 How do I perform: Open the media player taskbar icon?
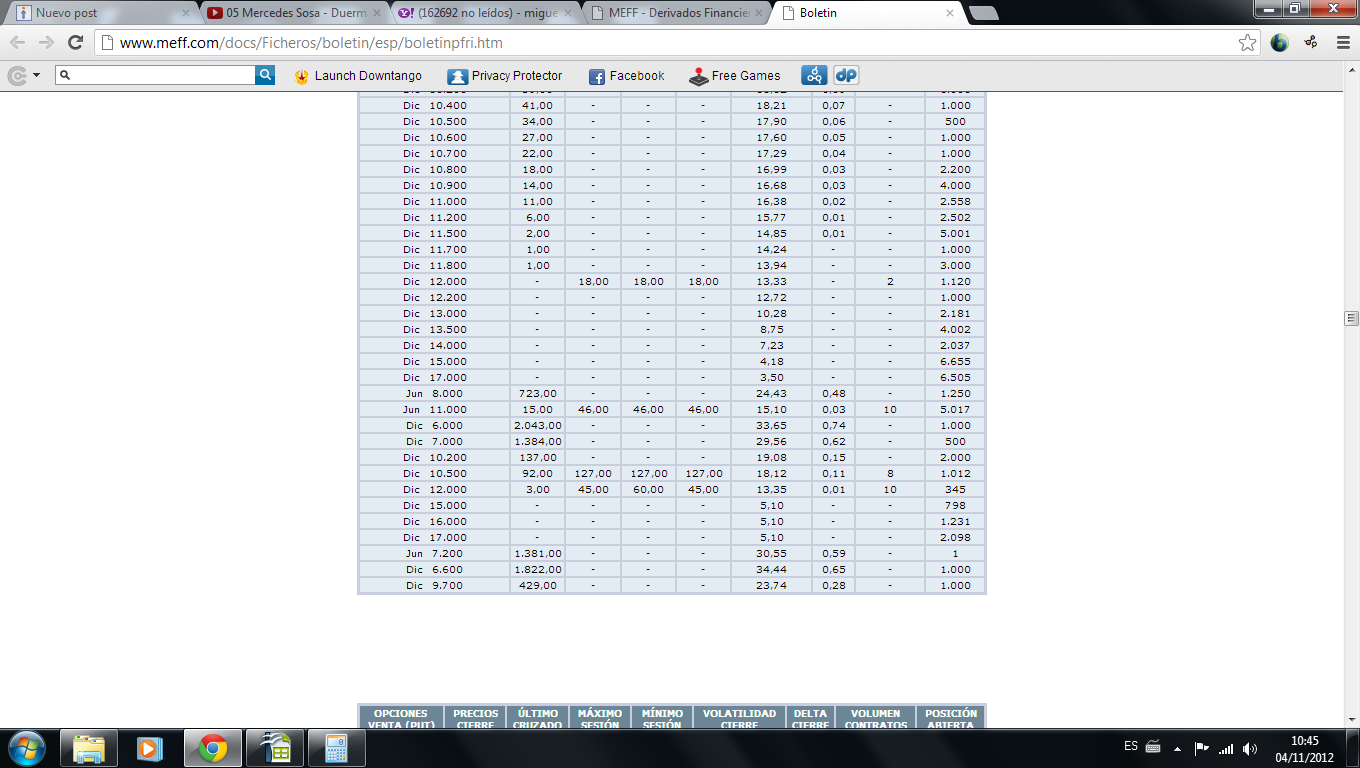pyautogui.click(x=150, y=748)
